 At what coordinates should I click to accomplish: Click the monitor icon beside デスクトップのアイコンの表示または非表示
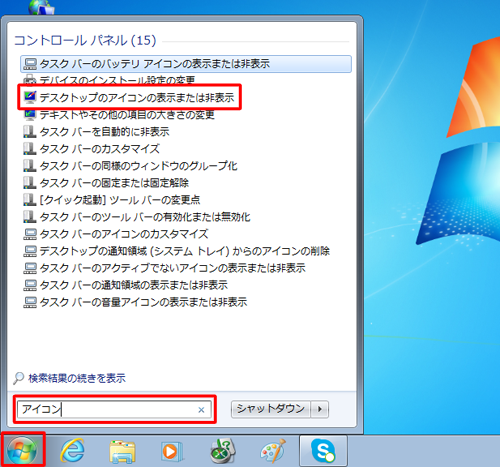click(30, 97)
